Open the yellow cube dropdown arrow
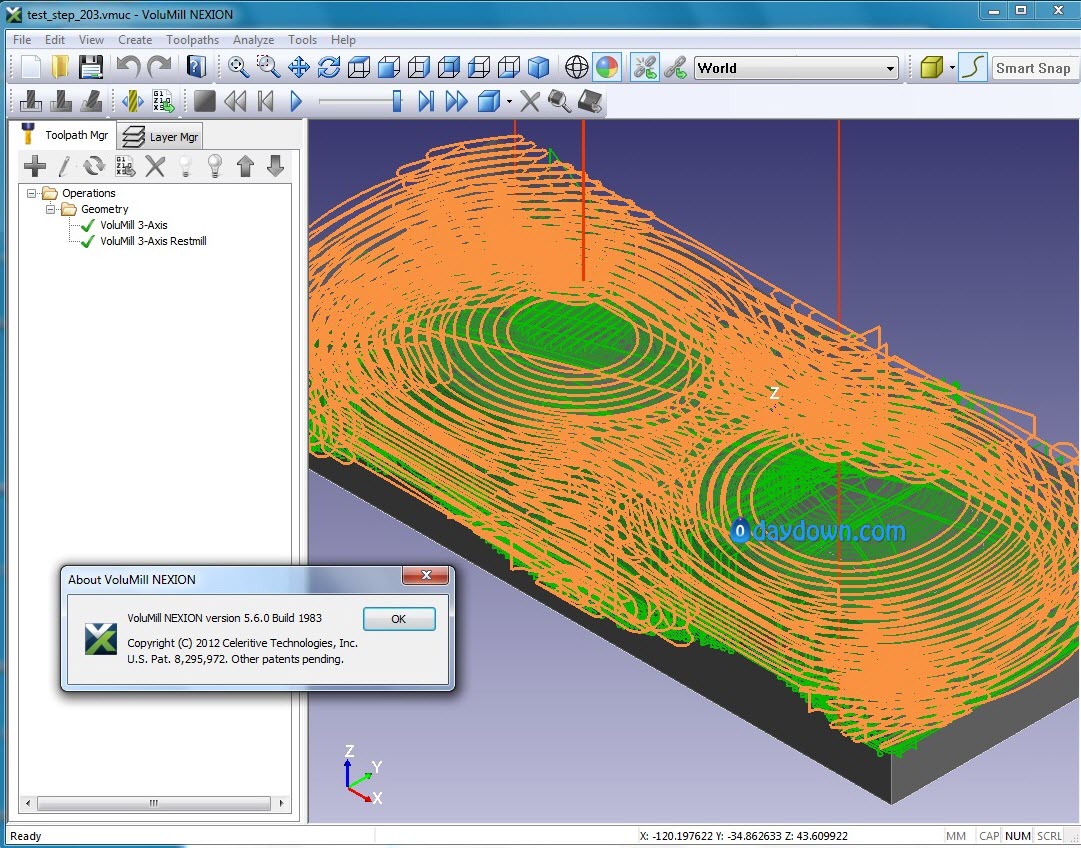The image size is (1081, 848). click(x=952, y=68)
